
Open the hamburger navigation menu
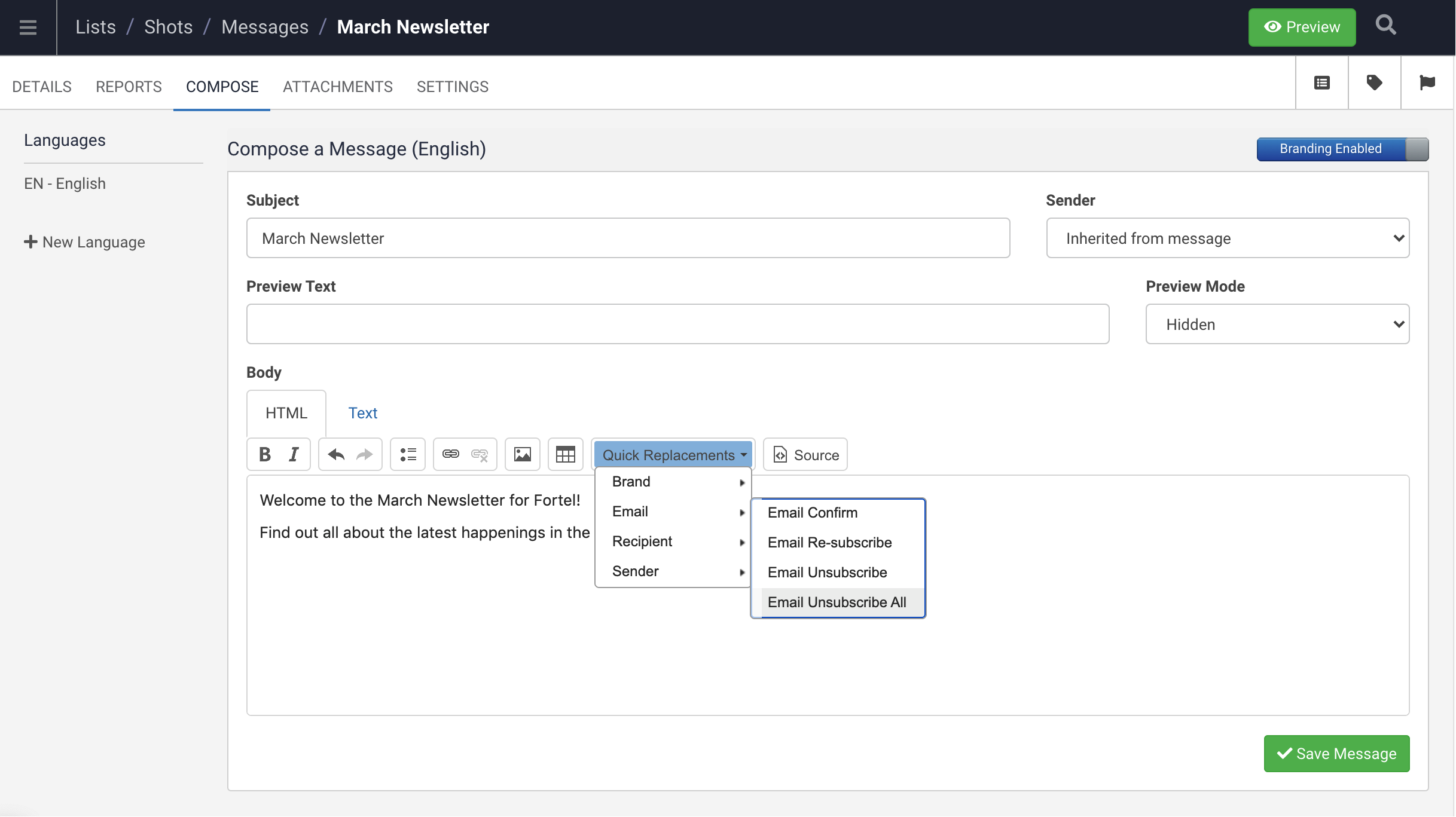[x=28, y=27]
